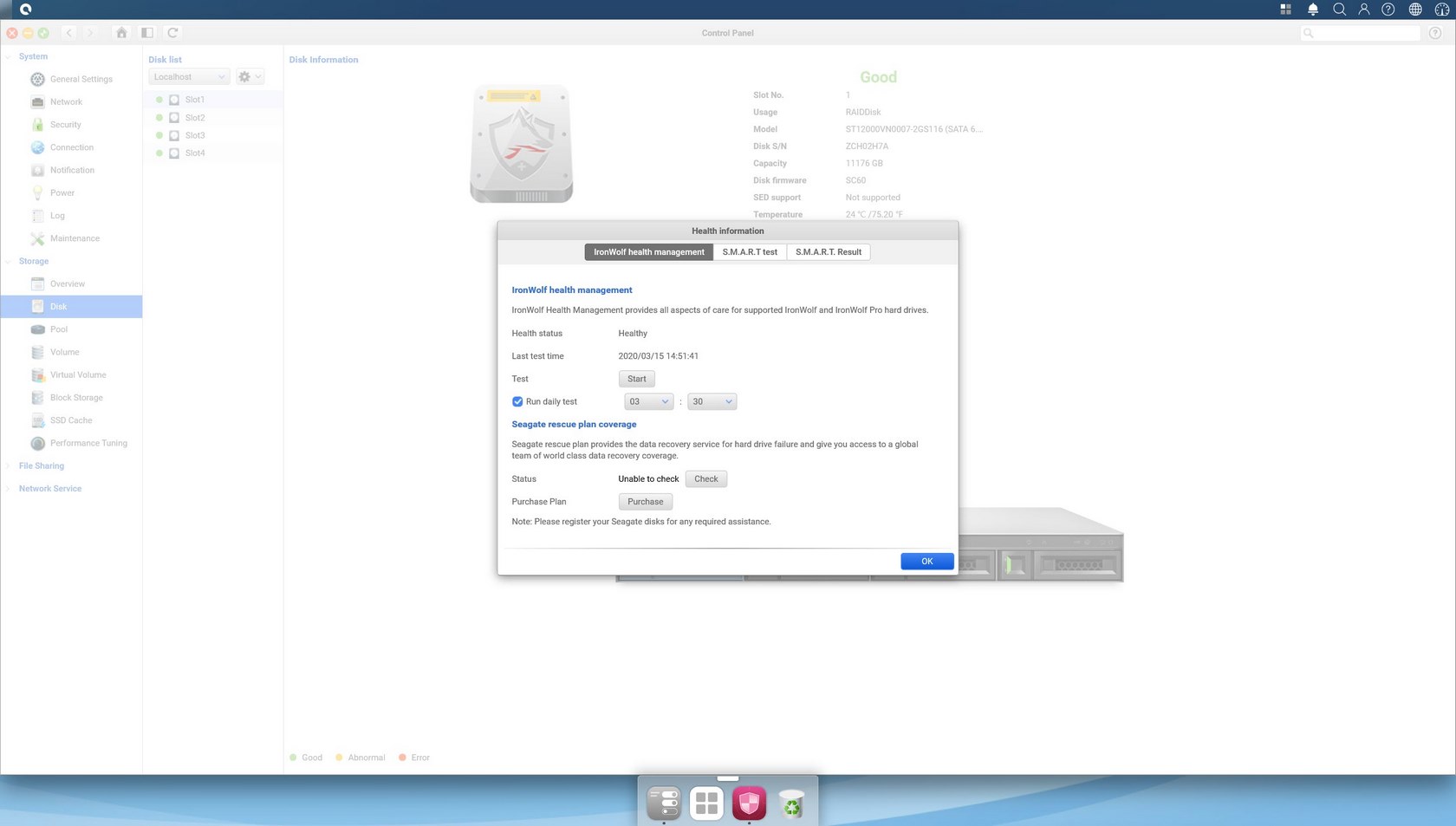The width and height of the screenshot is (1456, 826).
Task: Open the Notification icon in sidebar
Action: (x=37, y=170)
